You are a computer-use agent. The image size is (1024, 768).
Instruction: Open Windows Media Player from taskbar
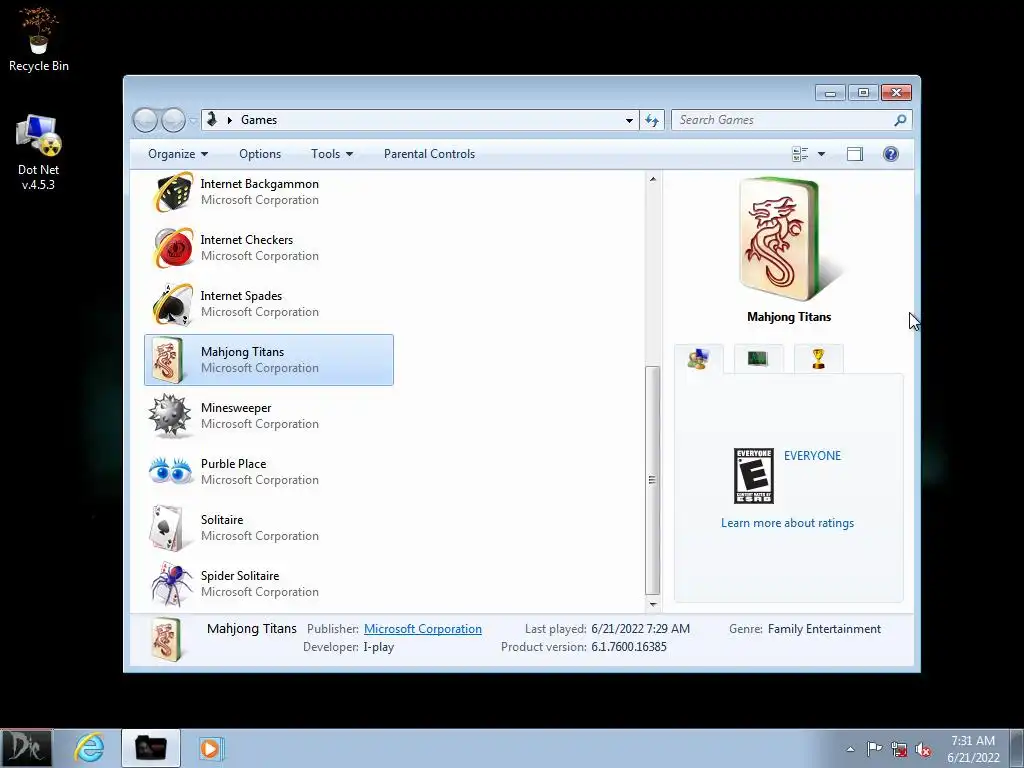point(211,748)
